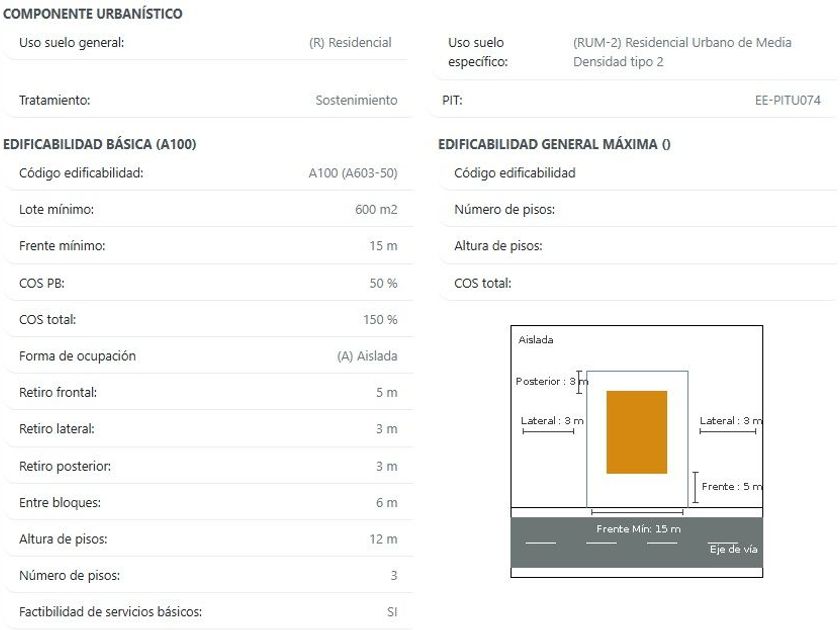Click the COS PB 50 % row

click(x=208, y=283)
